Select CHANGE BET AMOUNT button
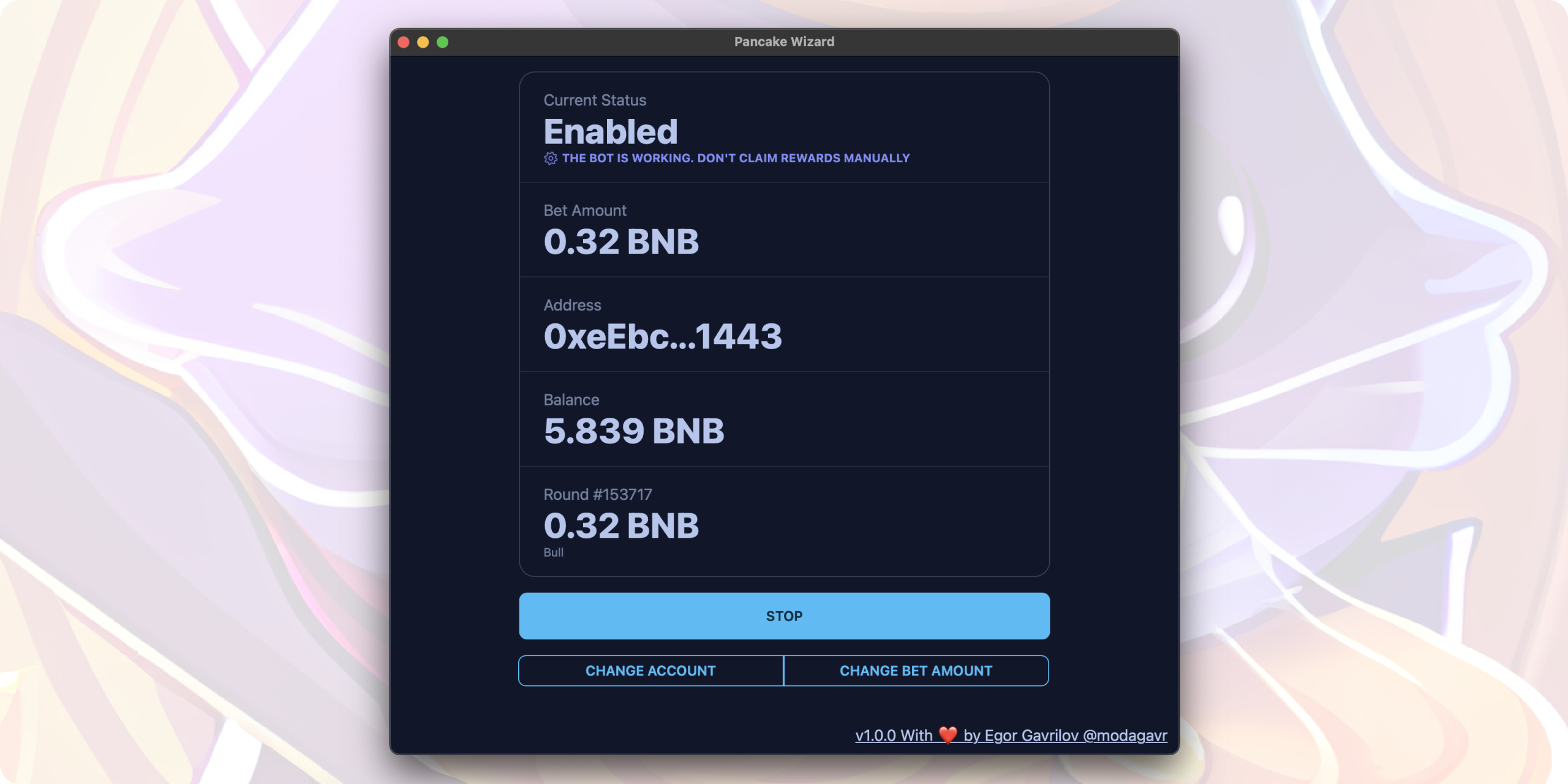Viewport: 1568px width, 784px height. pos(916,671)
